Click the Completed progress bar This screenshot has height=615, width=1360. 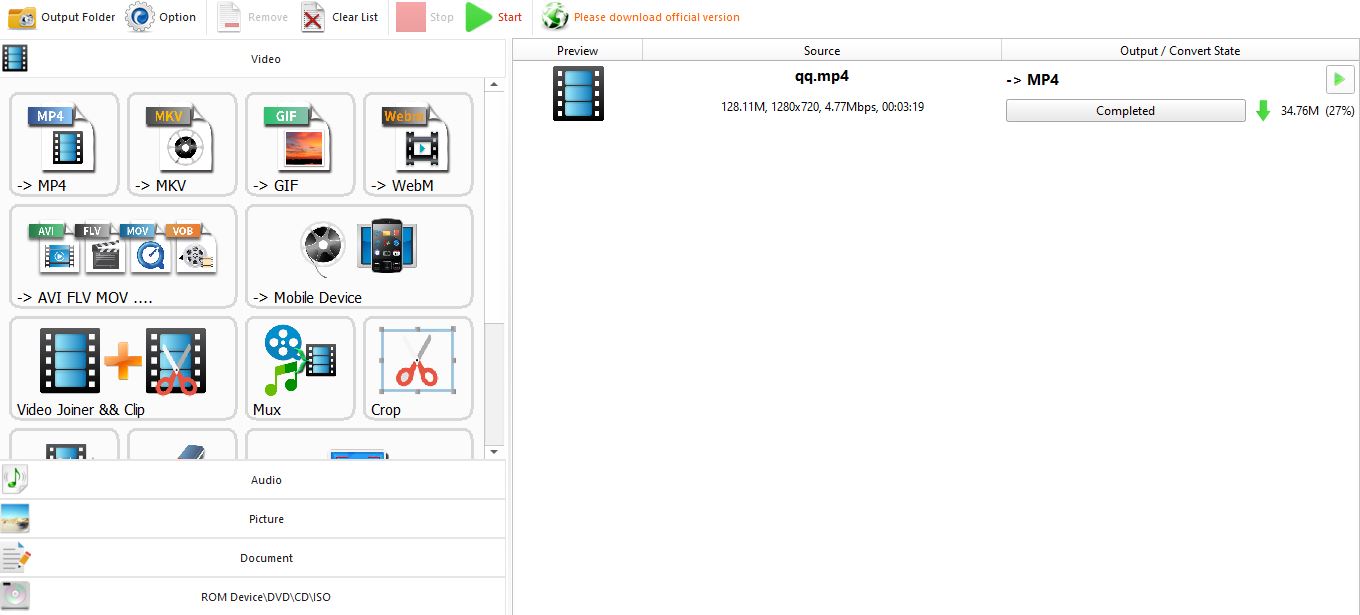pyautogui.click(x=1124, y=110)
